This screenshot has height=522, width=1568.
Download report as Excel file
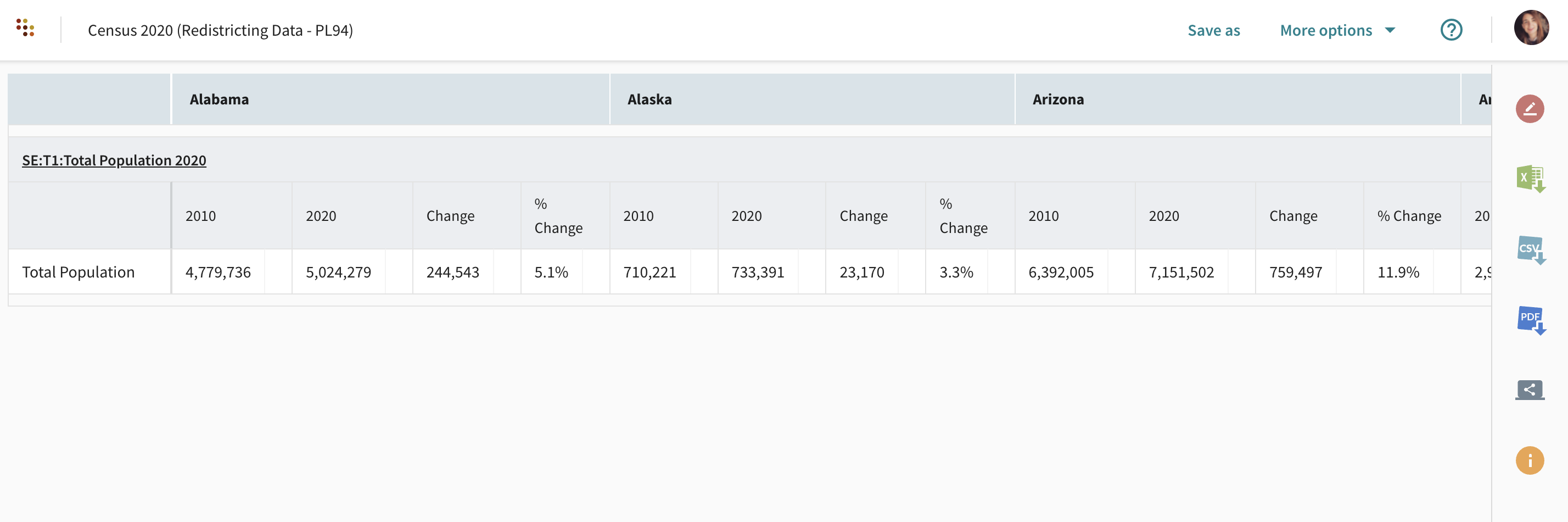point(1530,179)
